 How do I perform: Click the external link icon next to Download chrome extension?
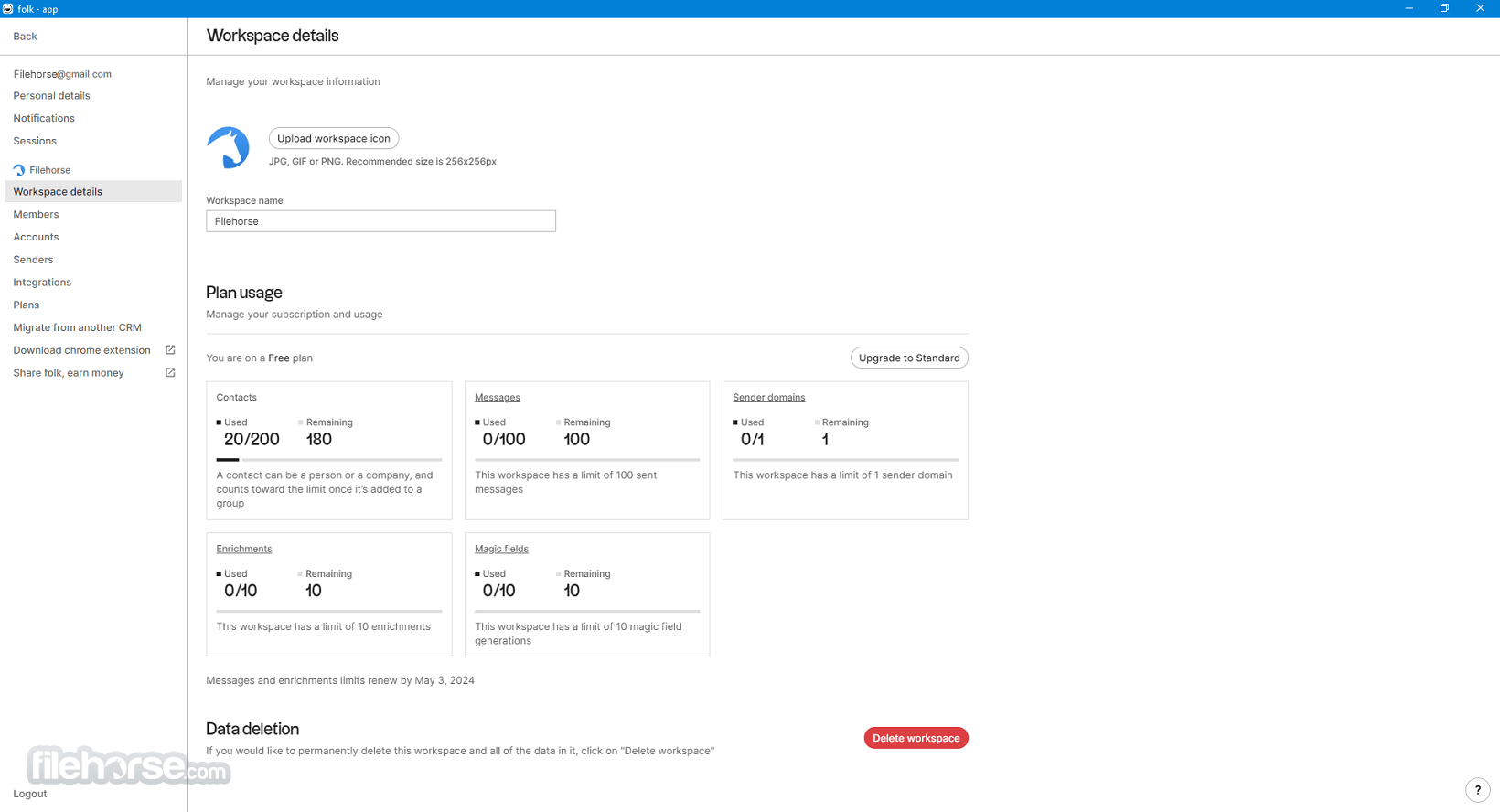pyautogui.click(x=170, y=350)
